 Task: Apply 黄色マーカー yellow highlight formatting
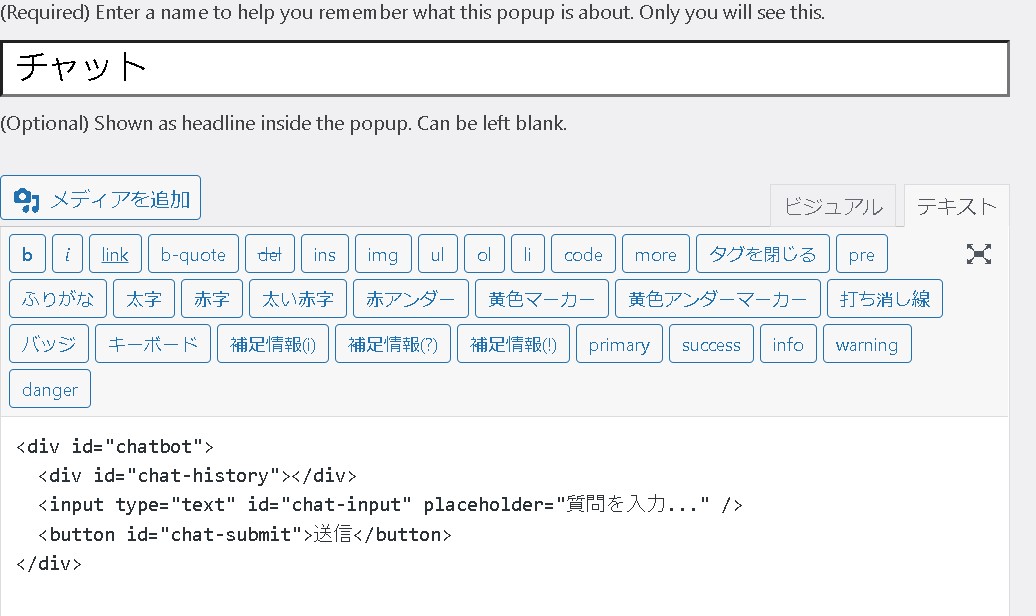pos(541,298)
